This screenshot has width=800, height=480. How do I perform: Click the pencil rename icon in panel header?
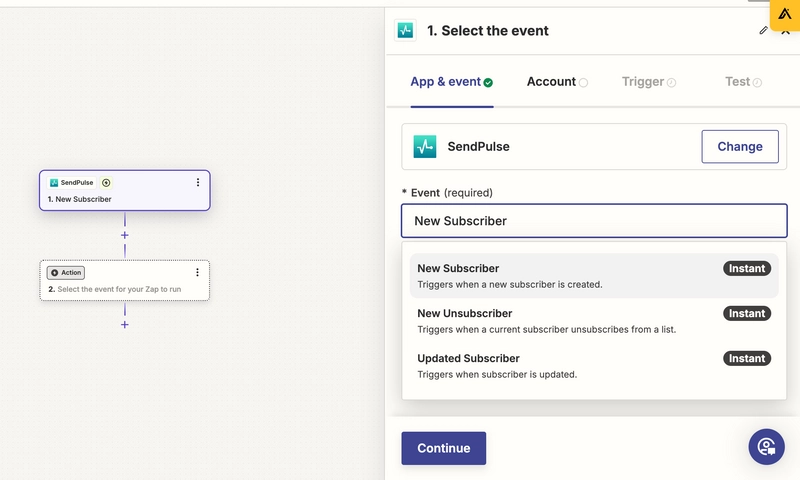point(763,31)
